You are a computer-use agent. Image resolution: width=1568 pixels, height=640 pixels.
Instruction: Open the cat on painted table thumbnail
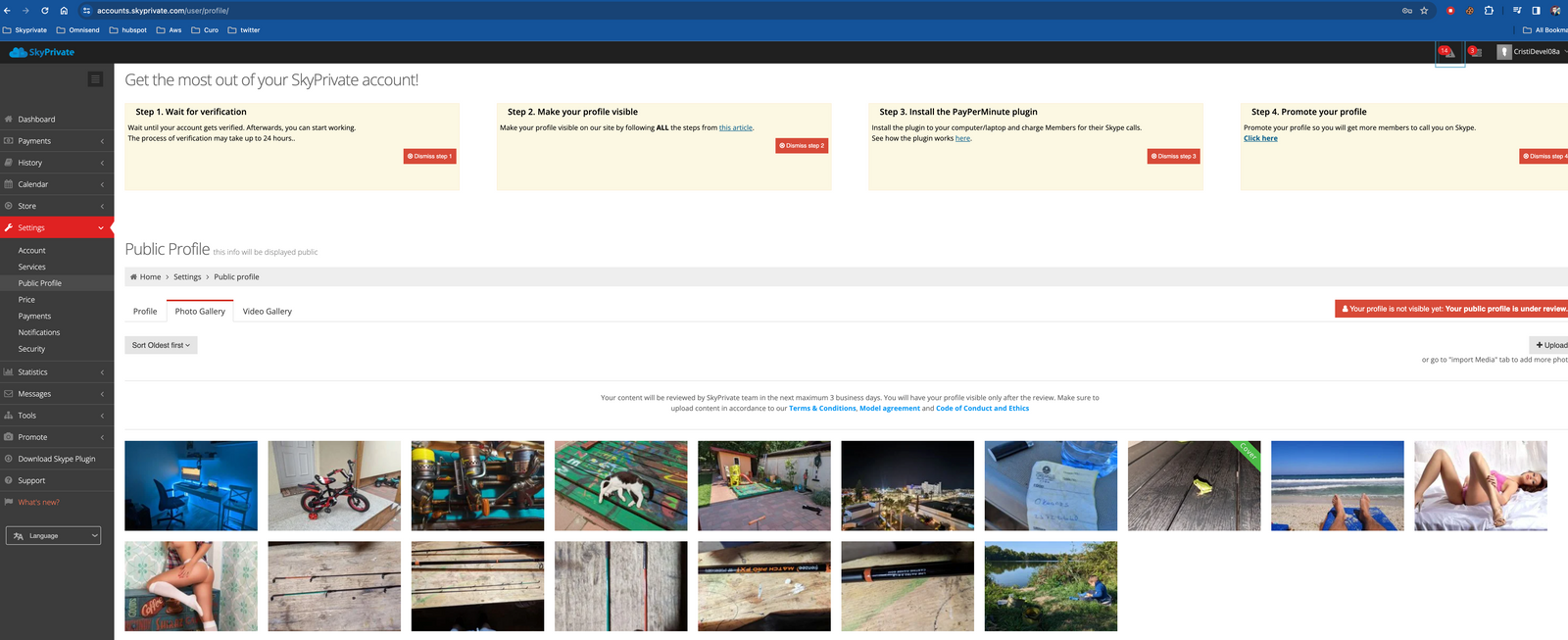621,486
